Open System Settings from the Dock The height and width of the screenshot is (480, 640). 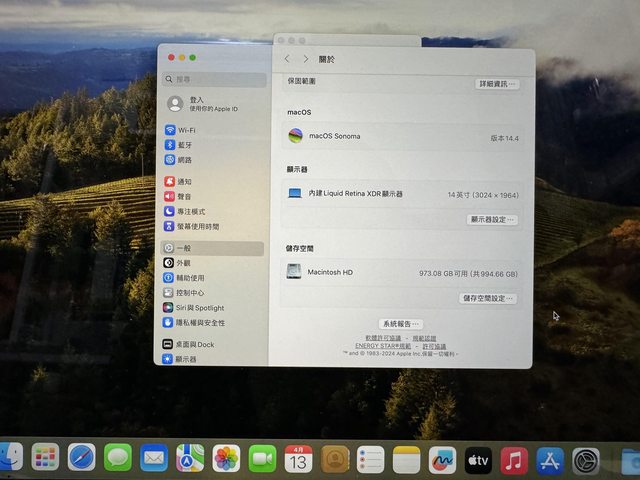(586, 462)
